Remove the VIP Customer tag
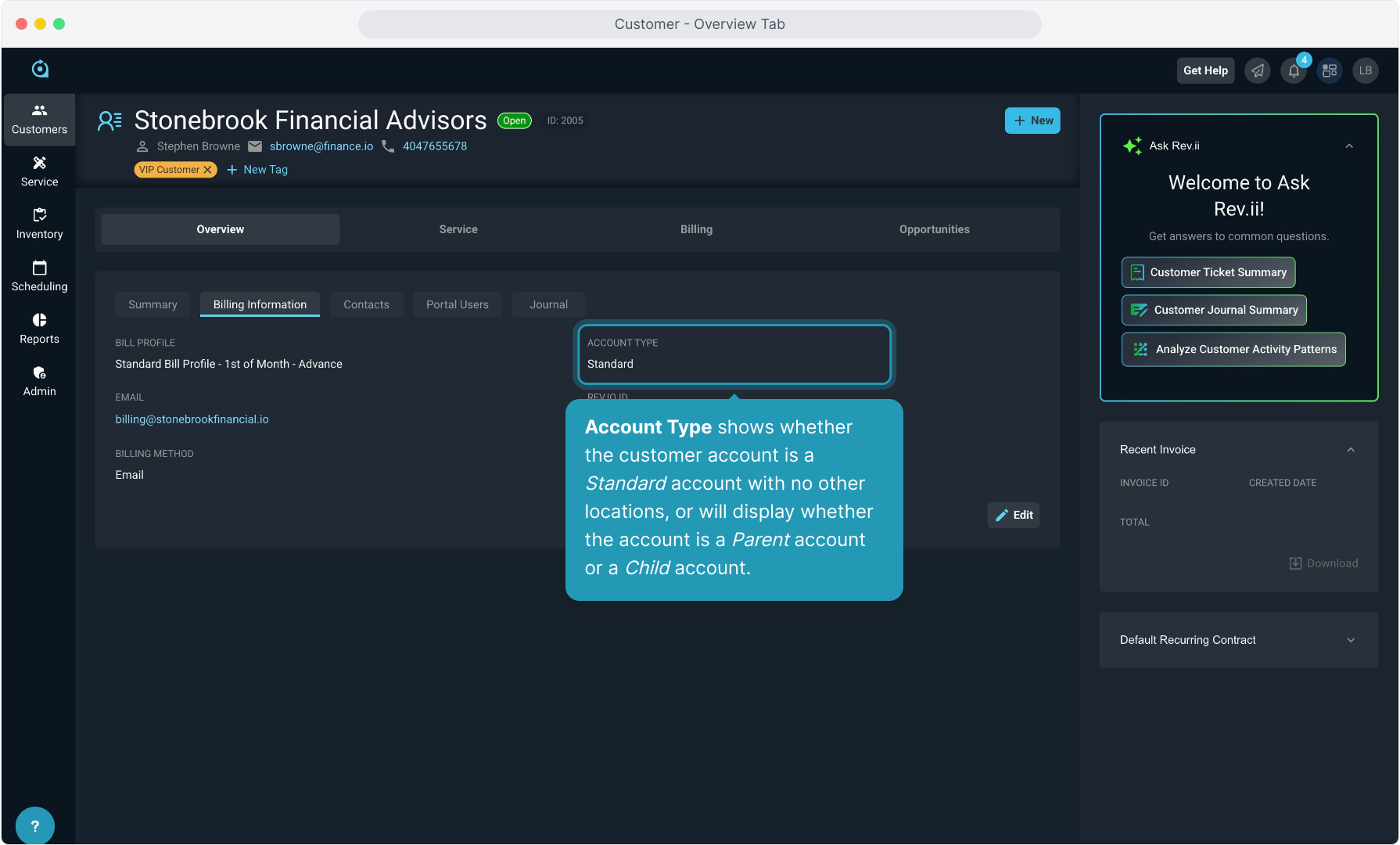Viewport: 1400px width, 845px height. [207, 170]
